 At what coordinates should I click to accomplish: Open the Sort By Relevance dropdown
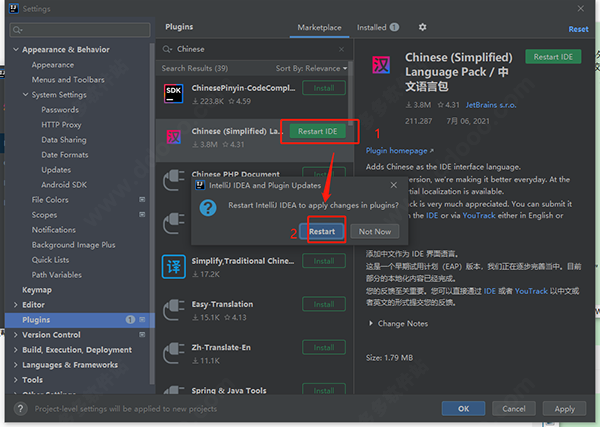click(311, 68)
